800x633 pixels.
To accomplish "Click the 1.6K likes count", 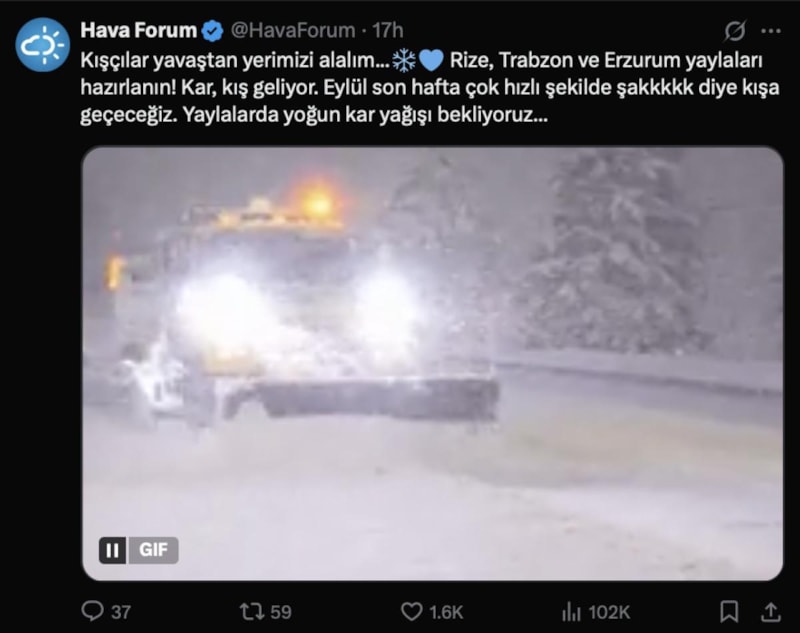I will (x=446, y=612).
